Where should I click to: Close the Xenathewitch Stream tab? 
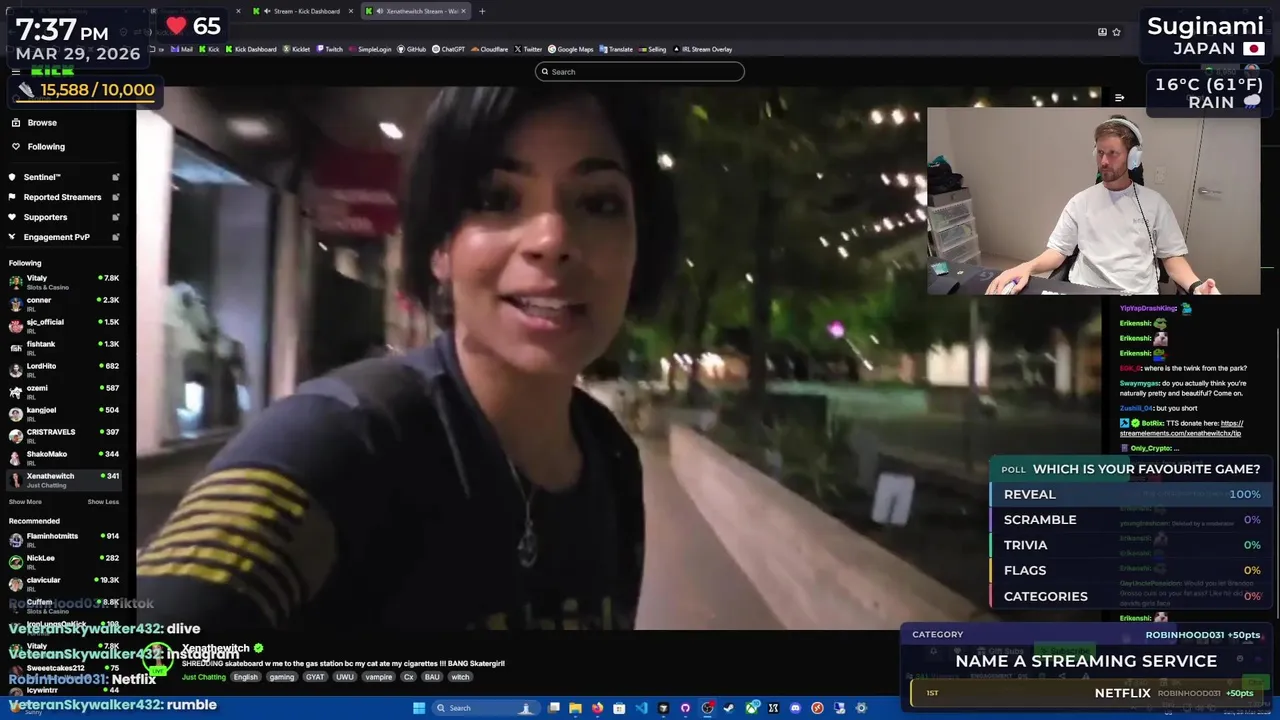(463, 11)
